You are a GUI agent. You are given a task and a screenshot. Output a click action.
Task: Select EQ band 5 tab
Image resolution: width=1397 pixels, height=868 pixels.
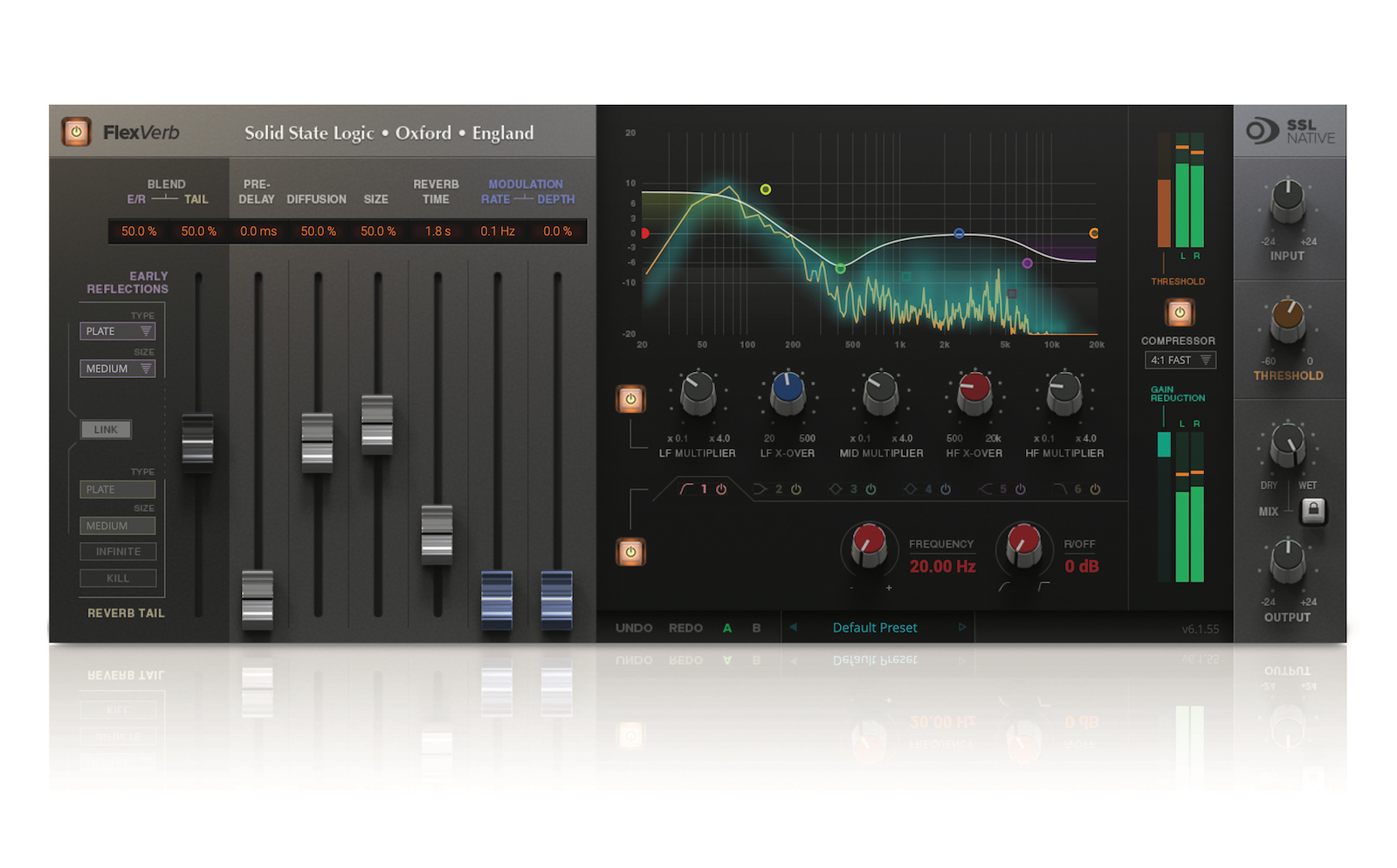(1001, 489)
